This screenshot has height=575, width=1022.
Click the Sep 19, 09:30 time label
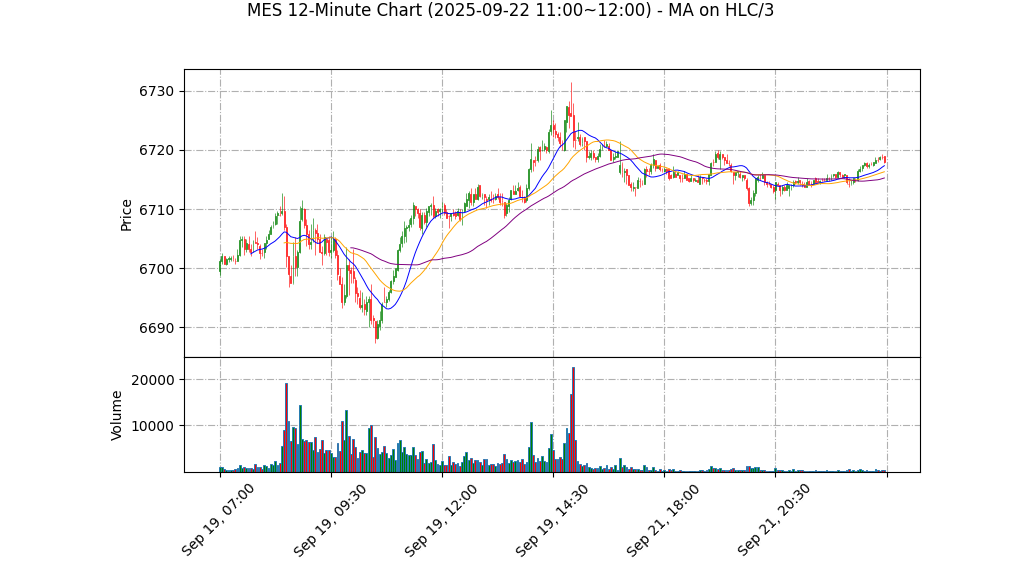click(329, 520)
